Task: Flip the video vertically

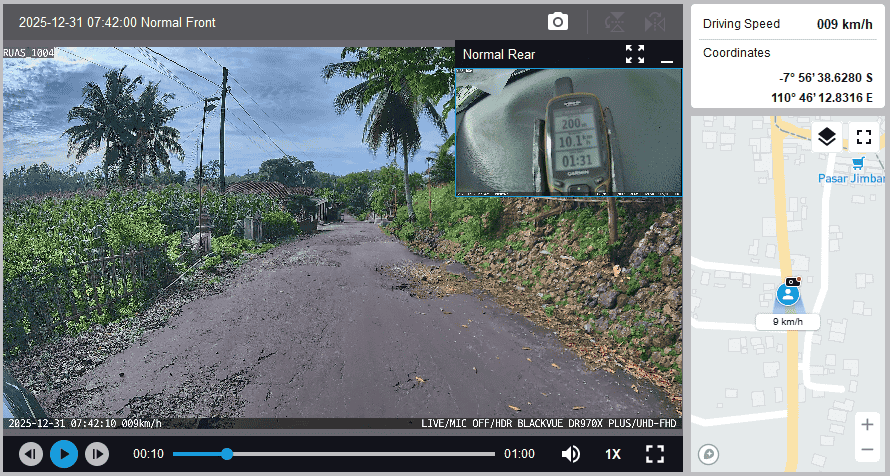Action: click(615, 22)
